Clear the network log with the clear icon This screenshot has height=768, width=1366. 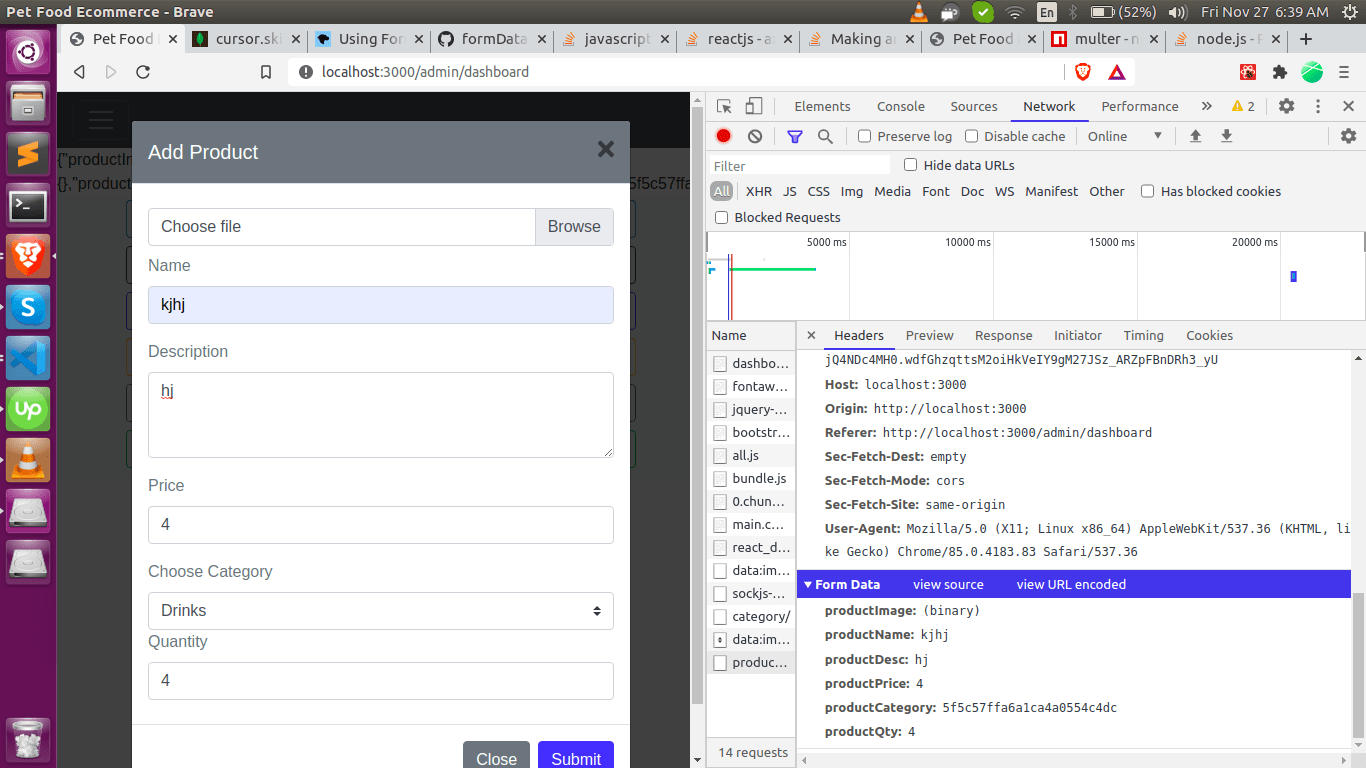pyautogui.click(x=755, y=136)
